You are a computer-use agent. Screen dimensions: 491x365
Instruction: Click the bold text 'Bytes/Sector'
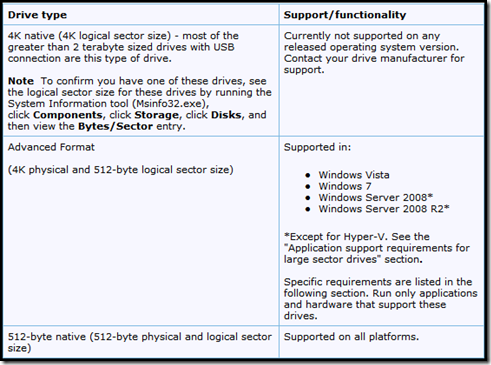[x=115, y=126]
